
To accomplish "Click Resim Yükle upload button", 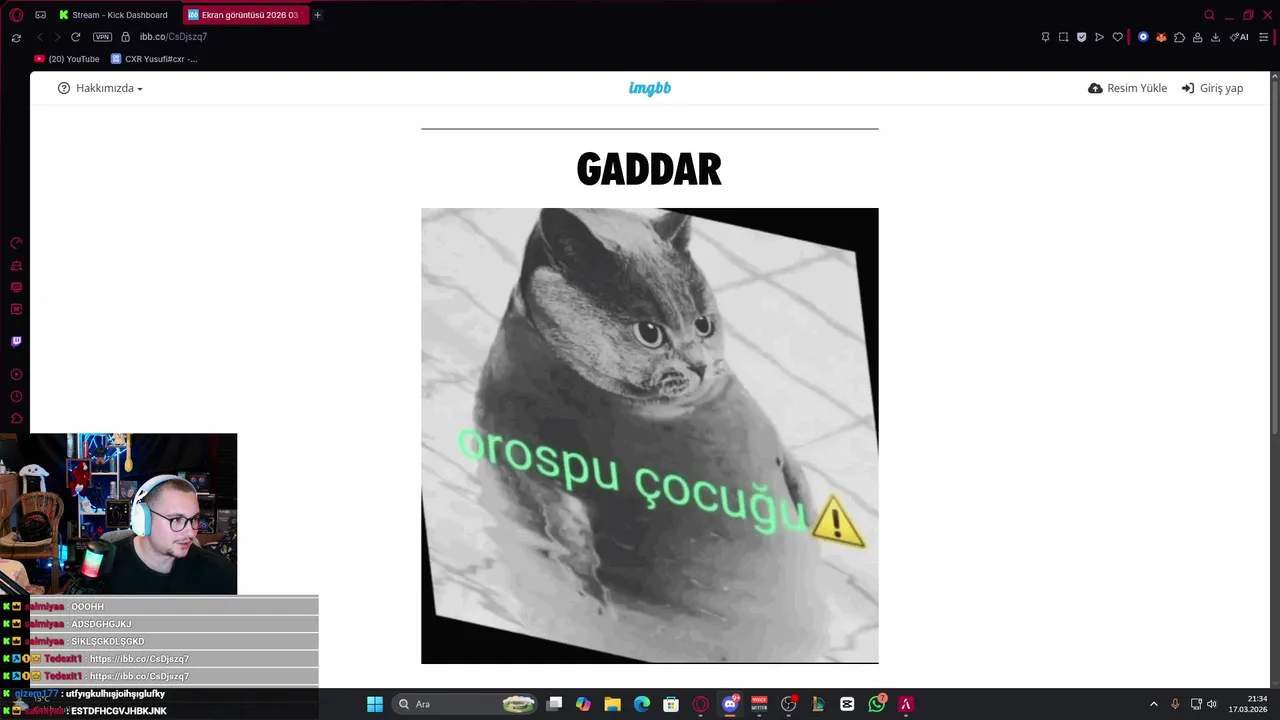I will [x=1127, y=88].
